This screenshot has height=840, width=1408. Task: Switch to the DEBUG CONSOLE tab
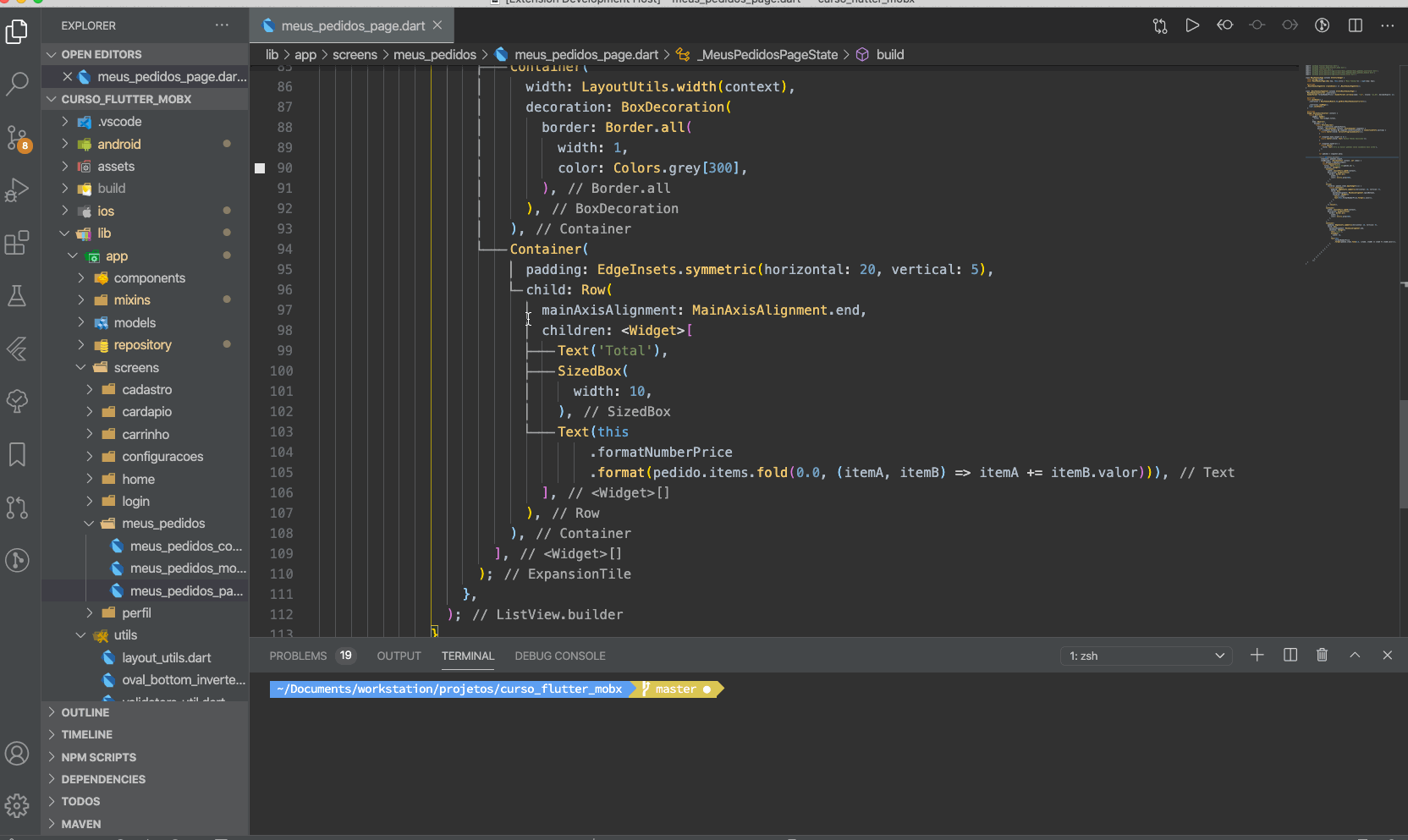559,656
